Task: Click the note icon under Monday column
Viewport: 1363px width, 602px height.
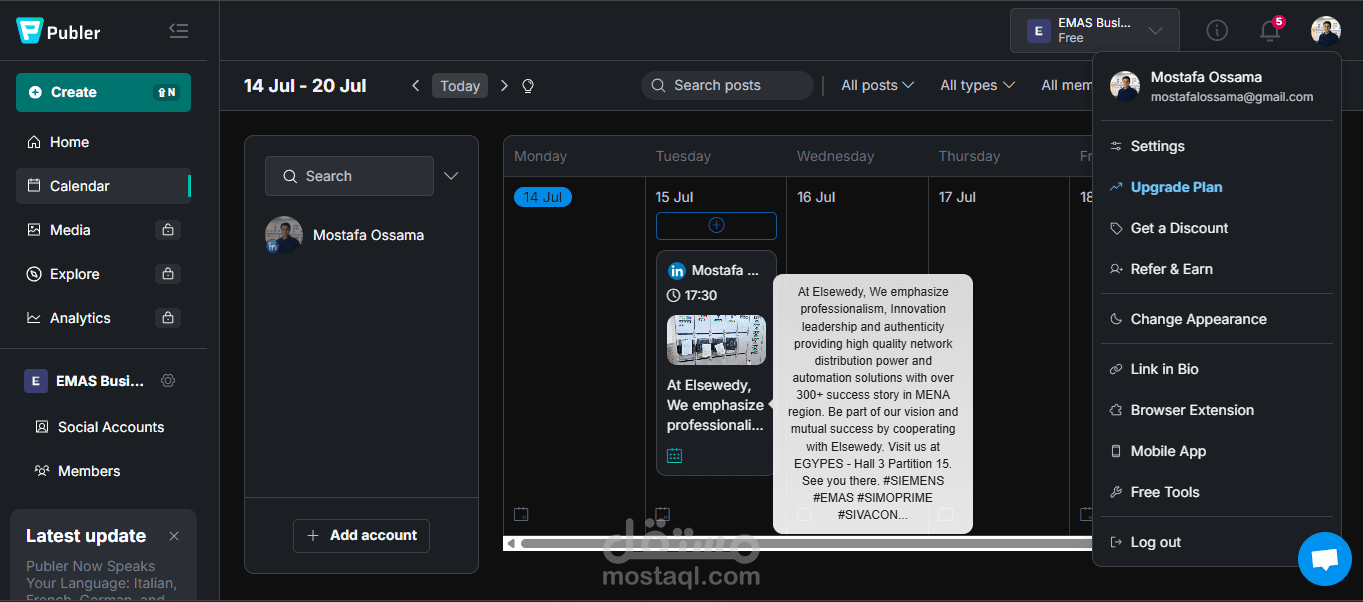Action: pos(521,514)
